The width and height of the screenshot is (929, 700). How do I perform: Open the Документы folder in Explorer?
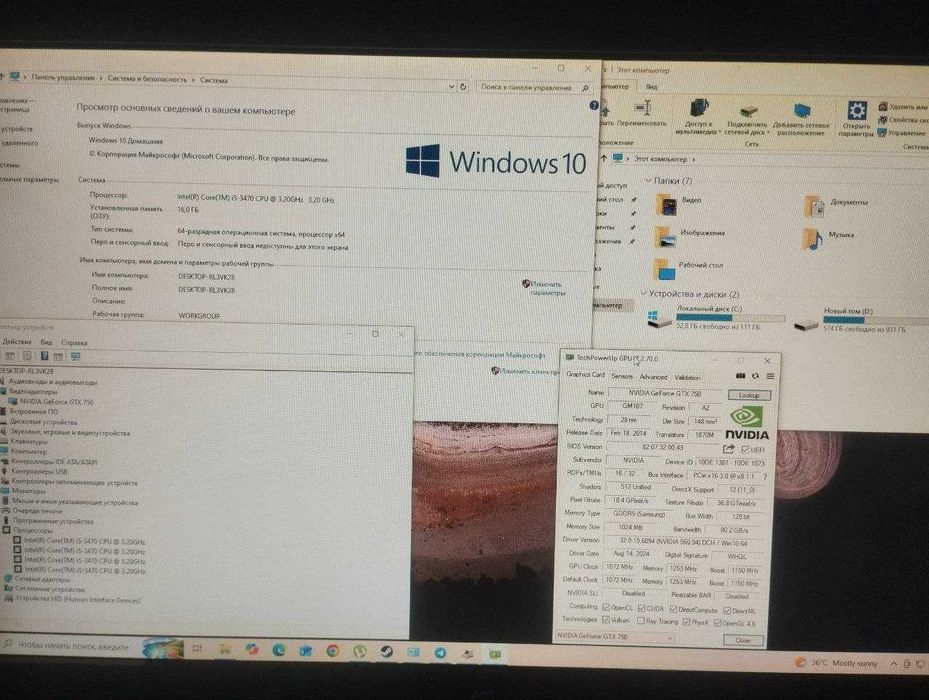coord(835,206)
